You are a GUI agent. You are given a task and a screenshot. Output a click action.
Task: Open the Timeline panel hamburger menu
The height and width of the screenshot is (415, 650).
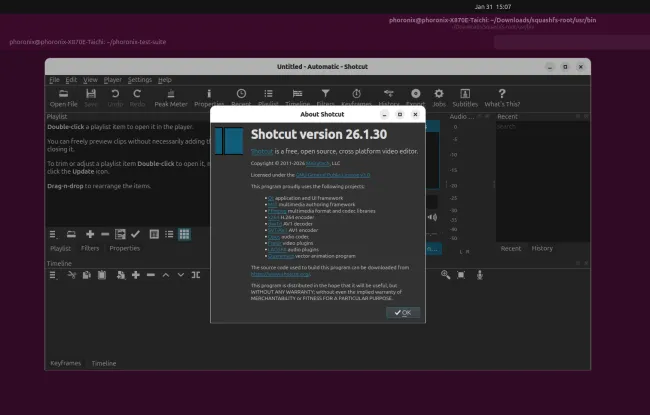point(53,275)
